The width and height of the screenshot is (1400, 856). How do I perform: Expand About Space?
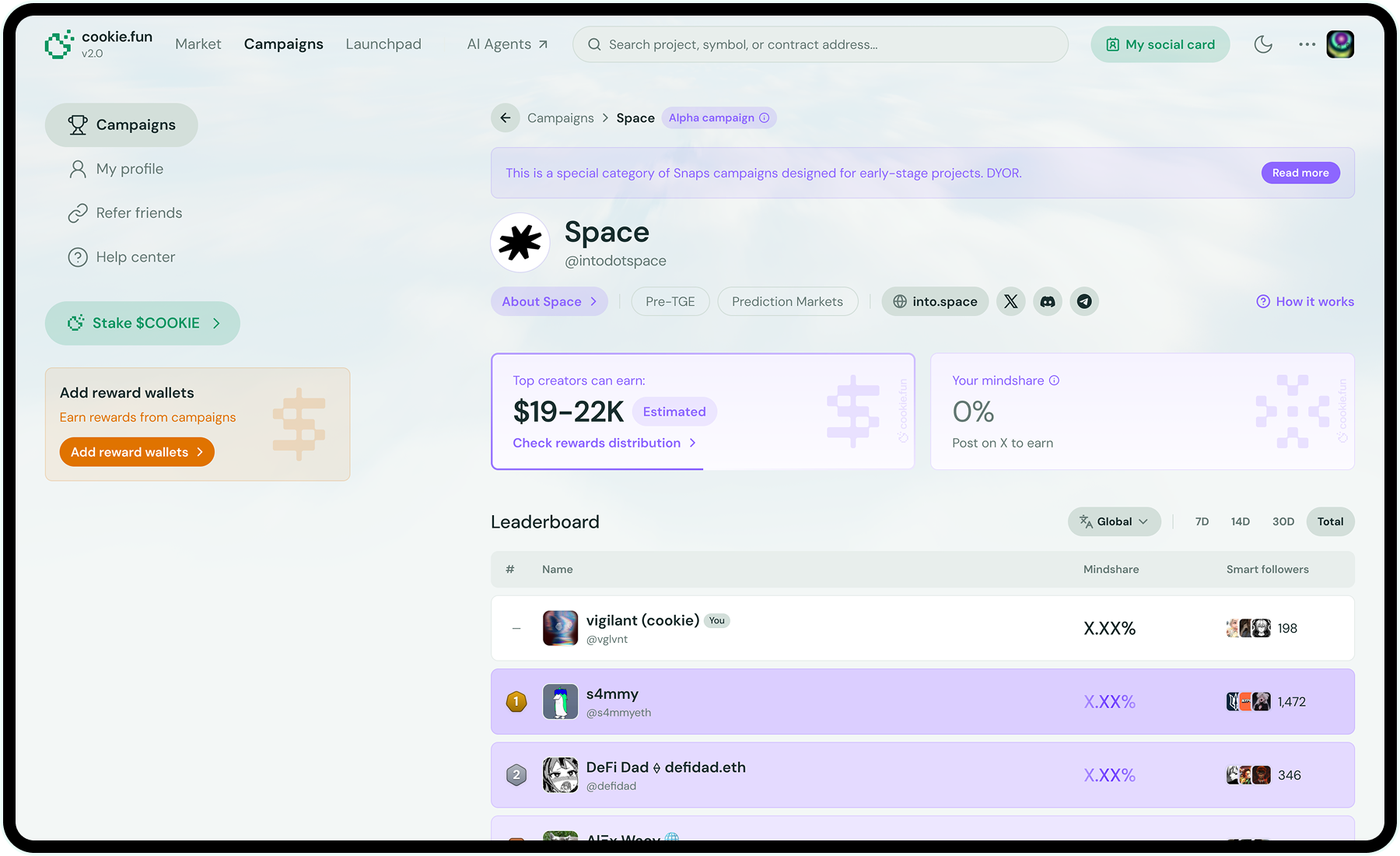549,302
